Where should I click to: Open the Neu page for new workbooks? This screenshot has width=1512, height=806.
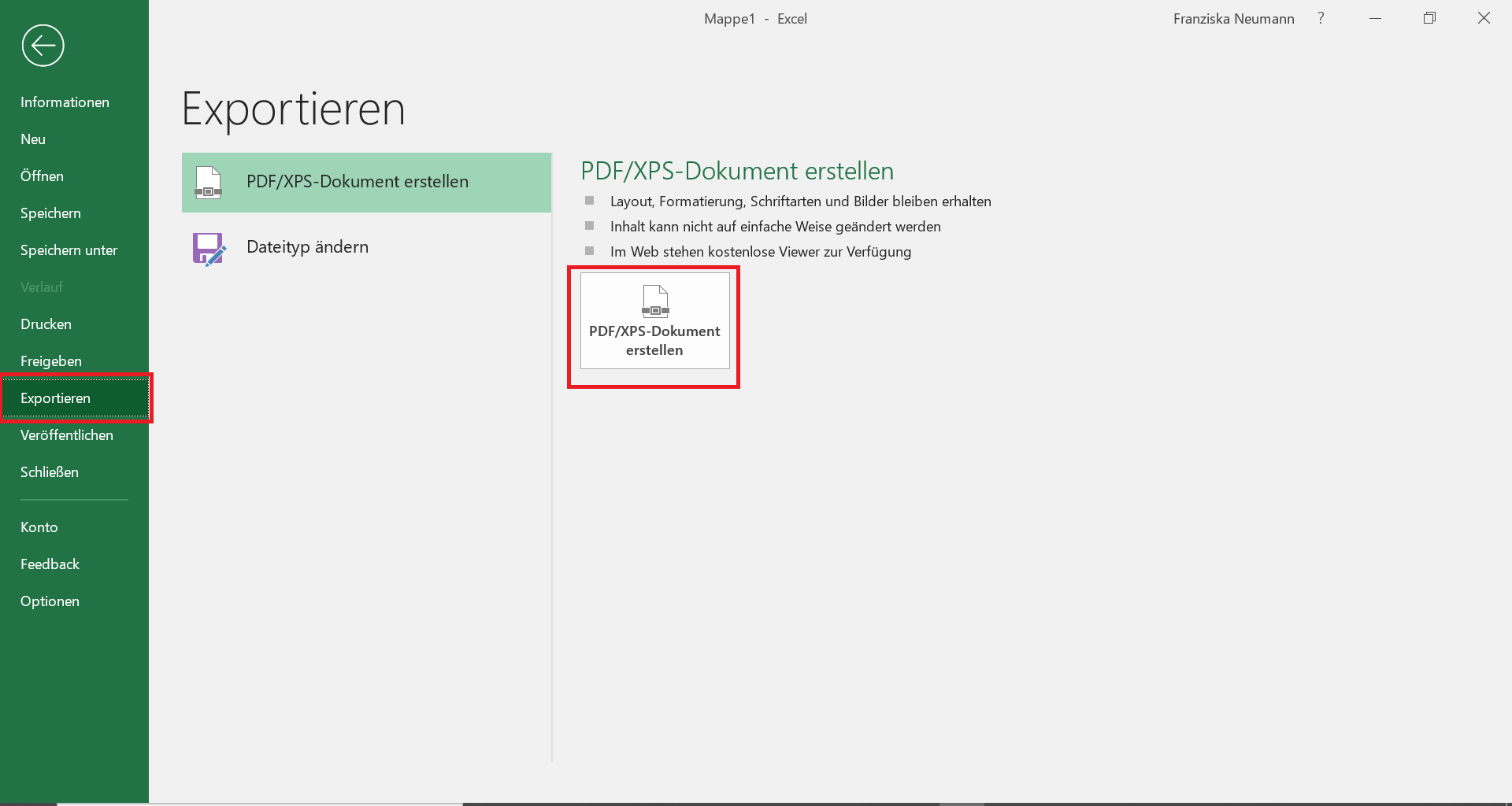(34, 139)
